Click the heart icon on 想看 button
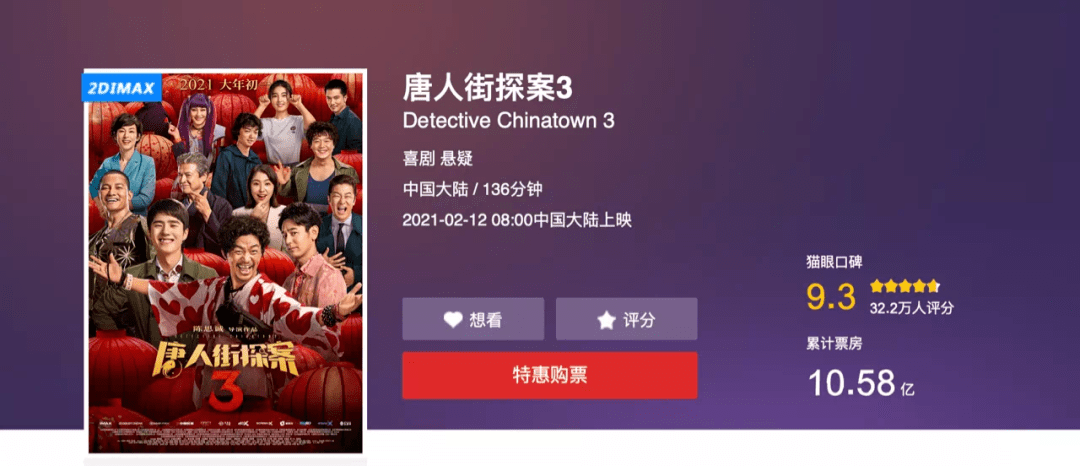The height and width of the screenshot is (466, 1080). point(453,319)
